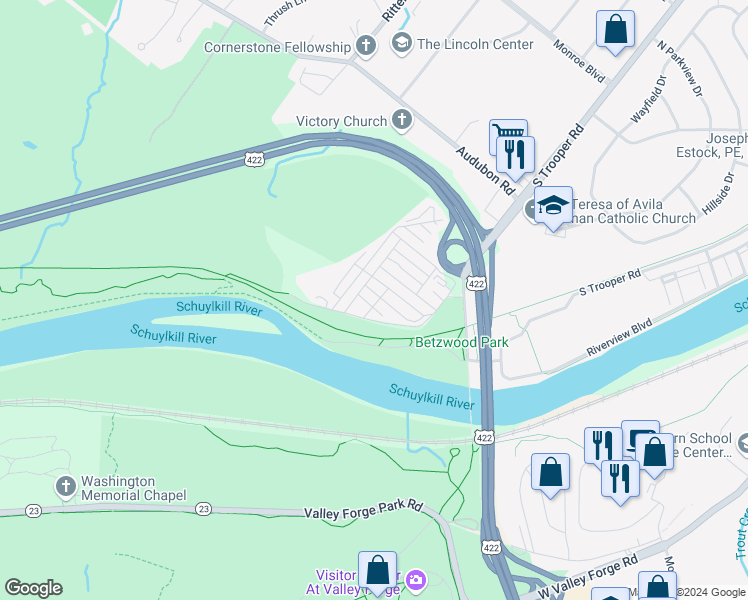Click the Schuylkill River label near the bridge
The image size is (748, 600).
[x=432, y=397]
